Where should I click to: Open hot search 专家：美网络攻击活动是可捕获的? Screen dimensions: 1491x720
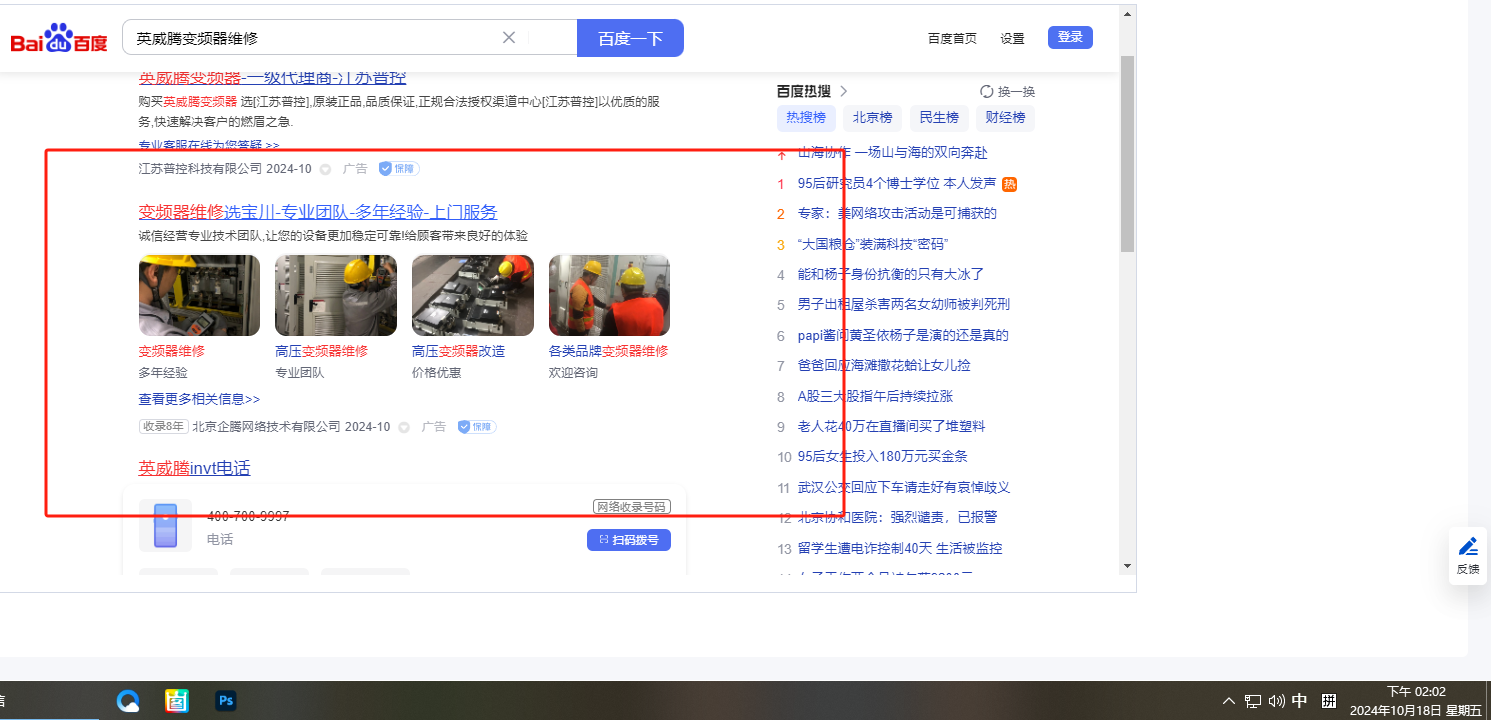[897, 213]
